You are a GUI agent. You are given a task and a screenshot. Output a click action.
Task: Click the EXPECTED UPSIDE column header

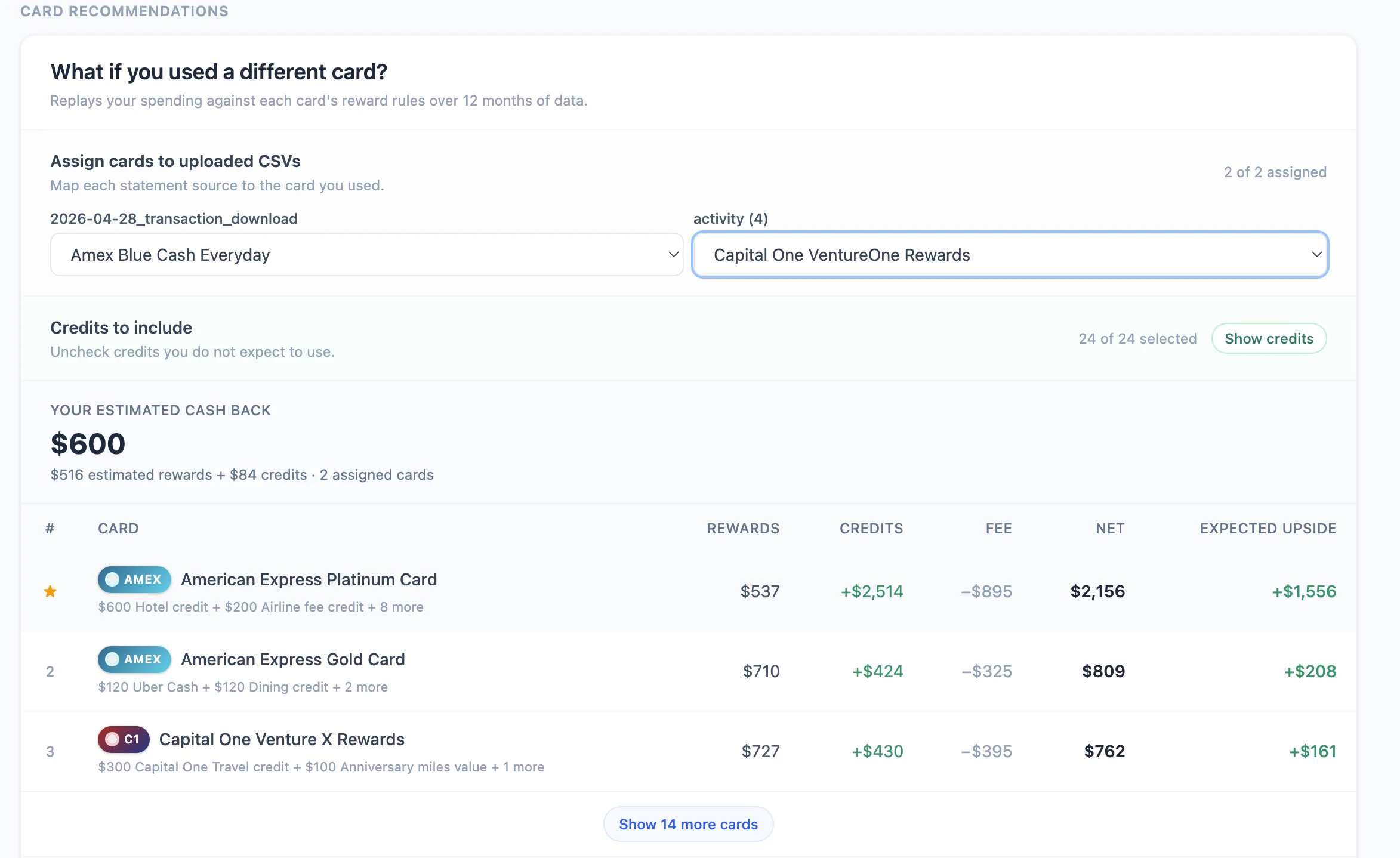(1268, 529)
